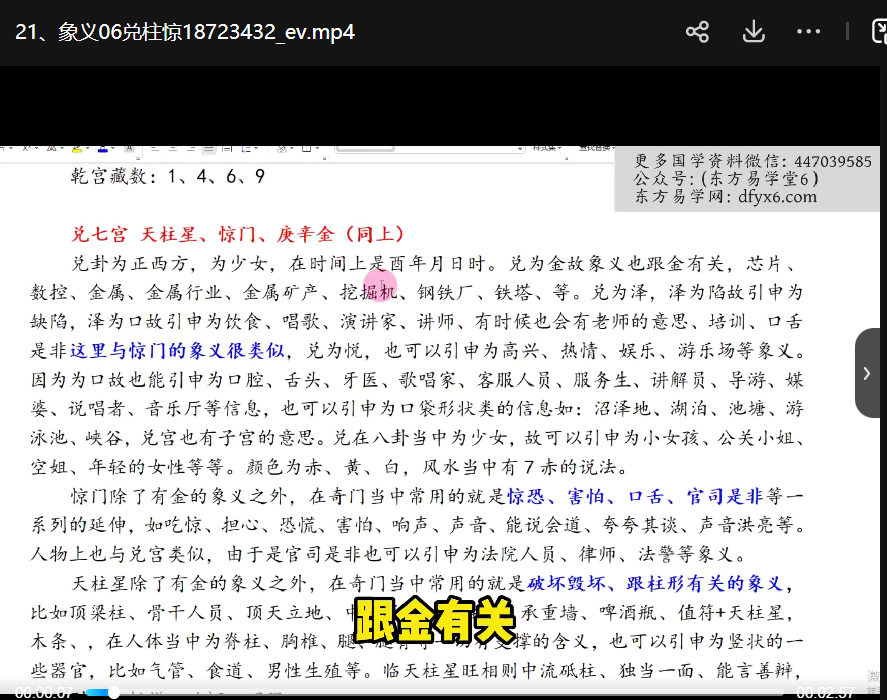Open the three-dots more options menu
The image size is (887, 700).
pos(808,32)
